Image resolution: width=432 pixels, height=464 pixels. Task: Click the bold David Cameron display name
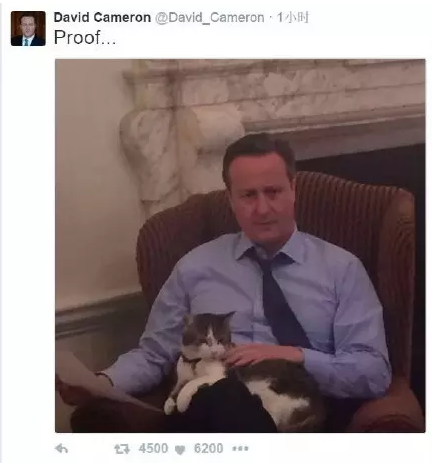pos(102,17)
